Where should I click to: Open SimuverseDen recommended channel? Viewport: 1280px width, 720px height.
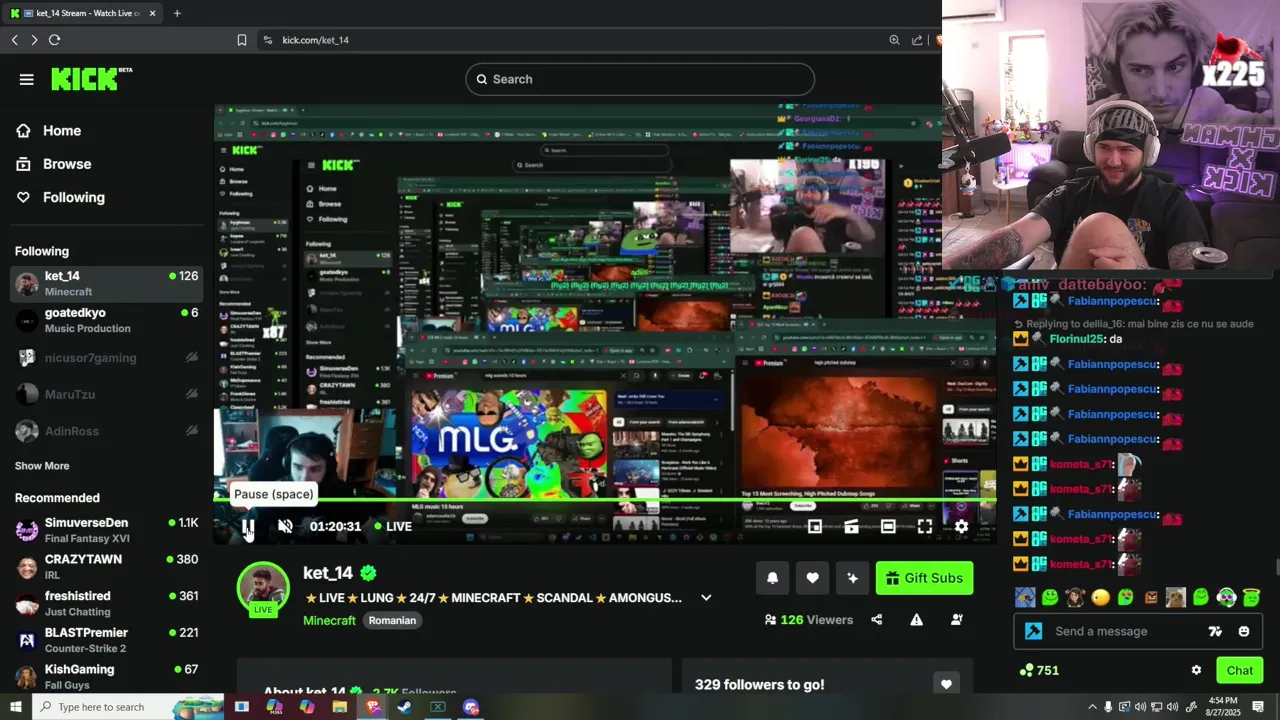(107, 530)
